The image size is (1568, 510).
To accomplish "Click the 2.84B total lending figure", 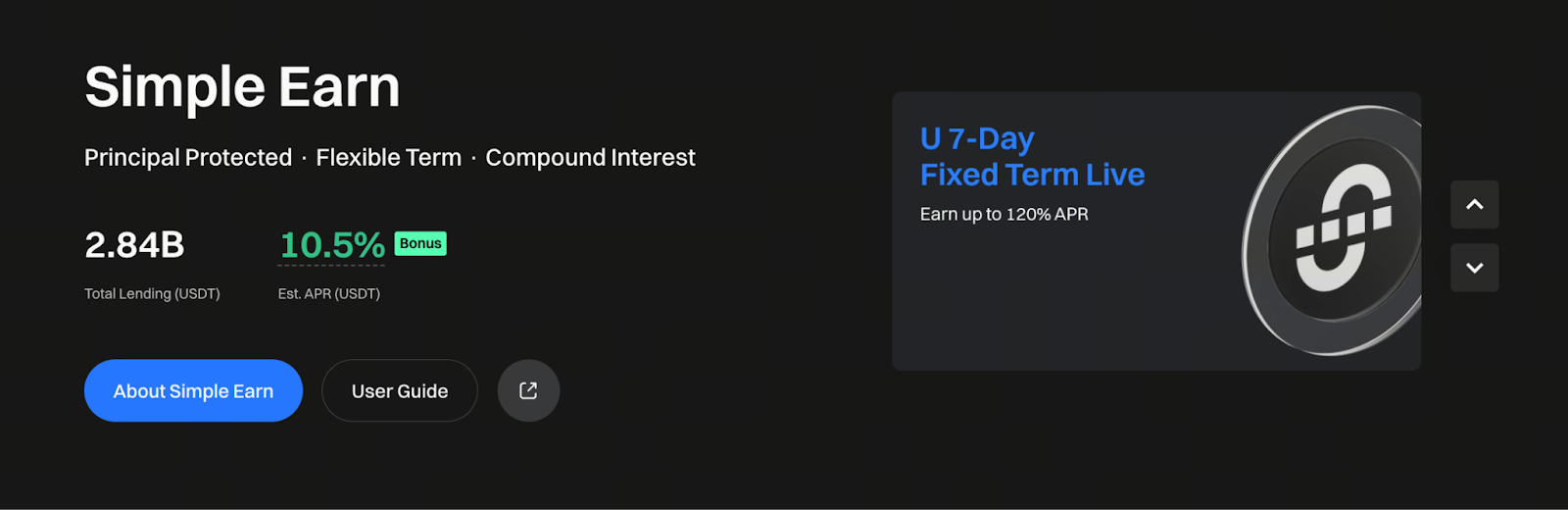I will (x=134, y=244).
